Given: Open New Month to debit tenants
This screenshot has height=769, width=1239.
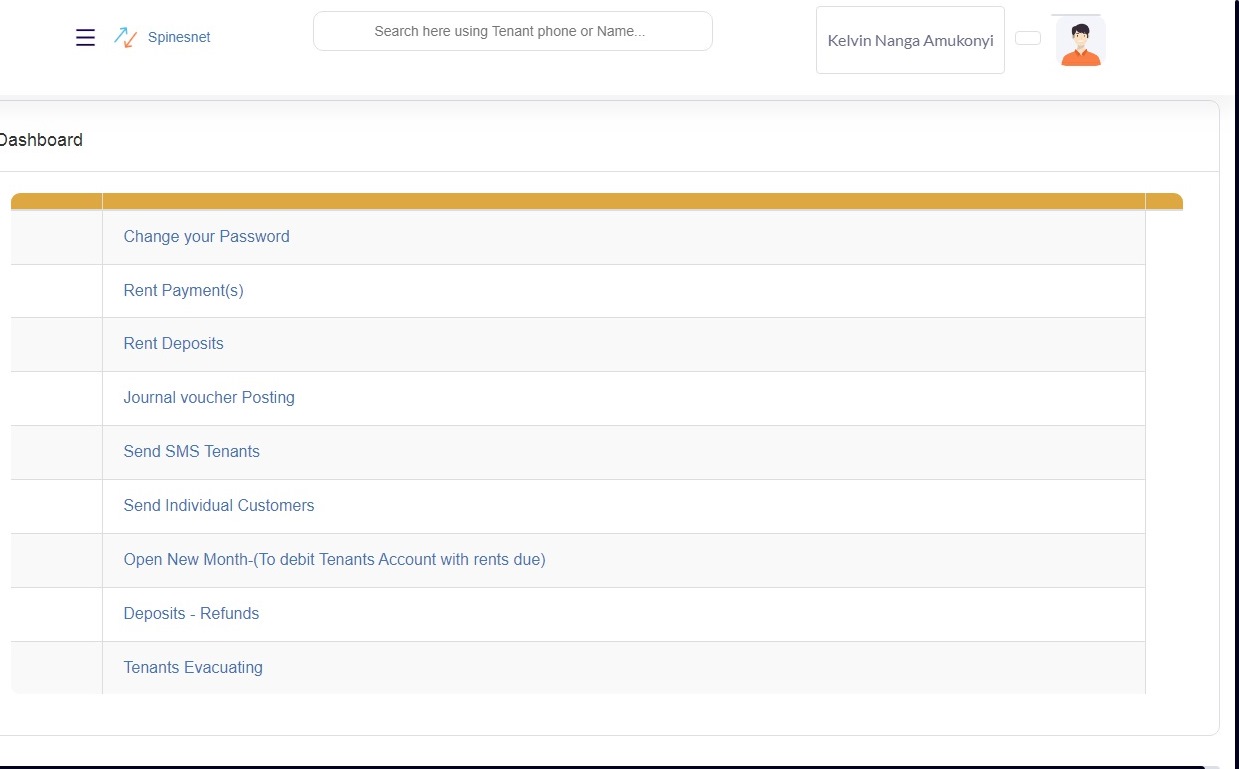Looking at the screenshot, I should pos(334,560).
